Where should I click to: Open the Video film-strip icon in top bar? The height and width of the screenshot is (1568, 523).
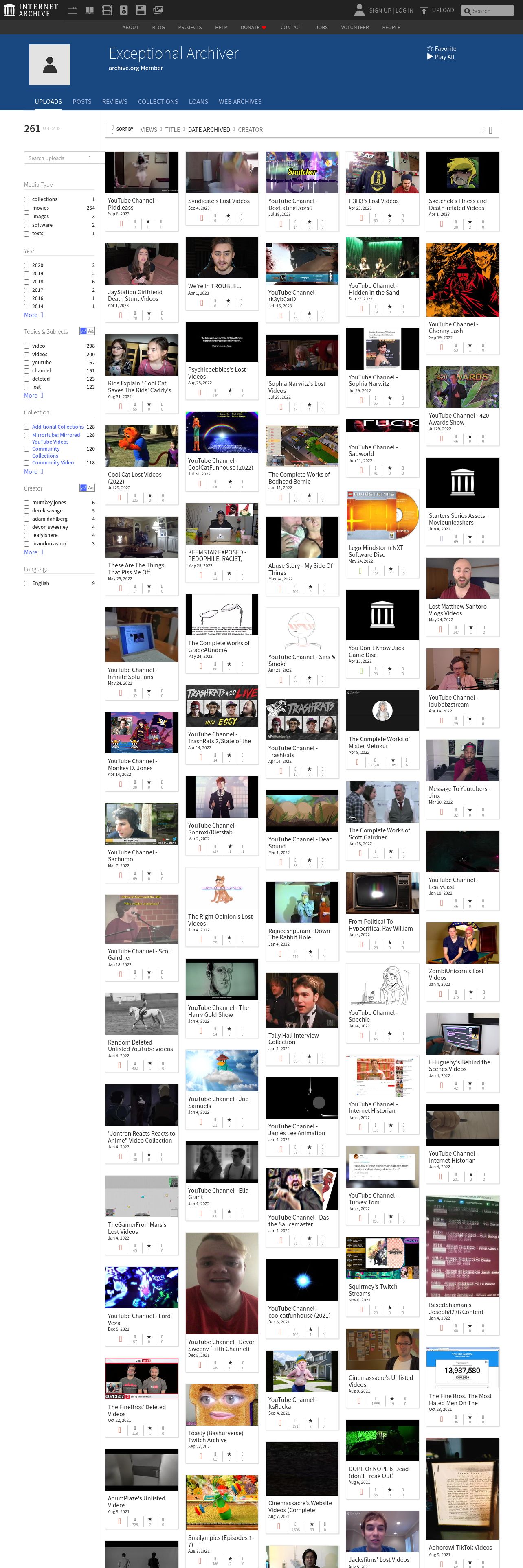coord(107,10)
